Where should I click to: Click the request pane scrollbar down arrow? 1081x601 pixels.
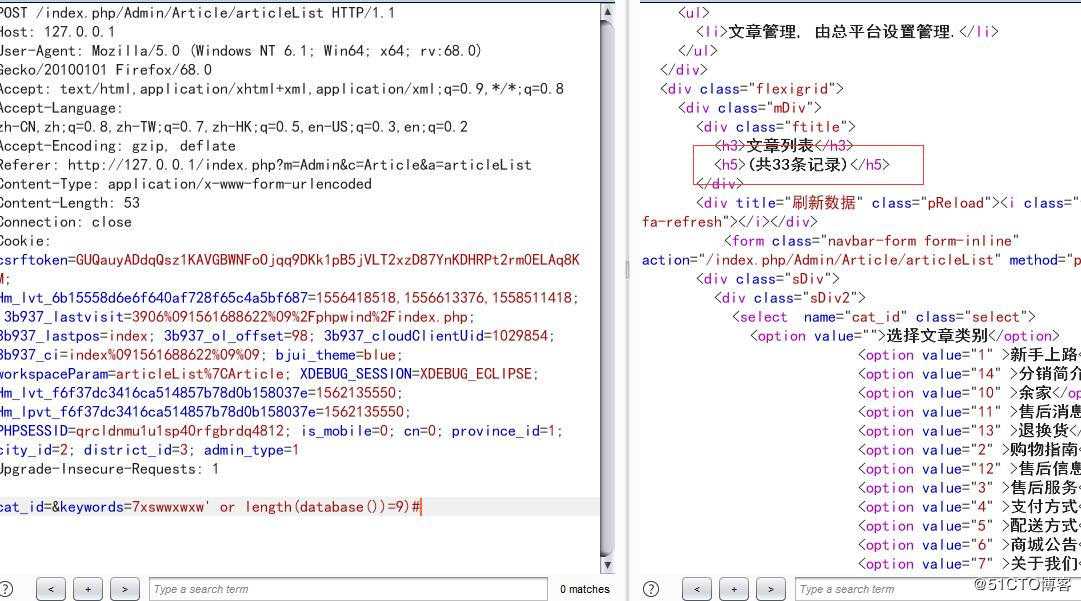pyautogui.click(x=607, y=564)
